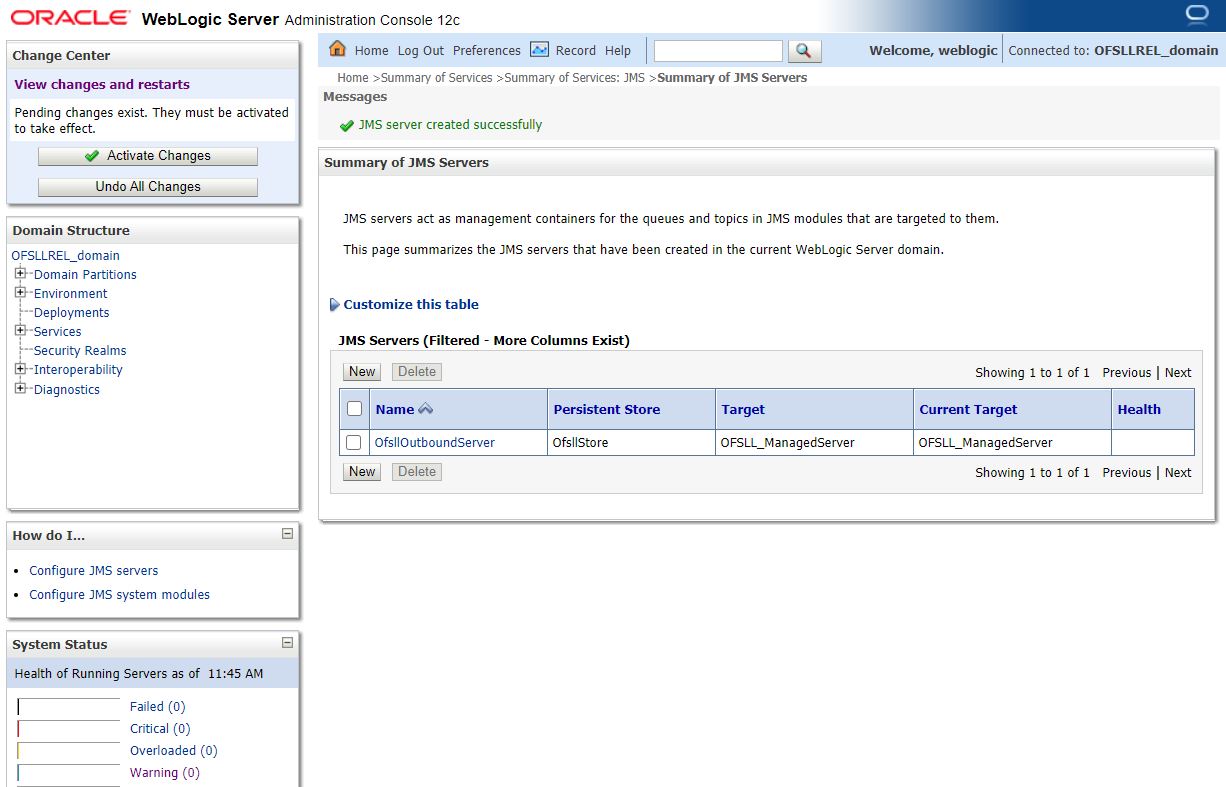Open OfsllOutboundServer JMS server link
The image size is (1226, 787).
[x=434, y=442]
